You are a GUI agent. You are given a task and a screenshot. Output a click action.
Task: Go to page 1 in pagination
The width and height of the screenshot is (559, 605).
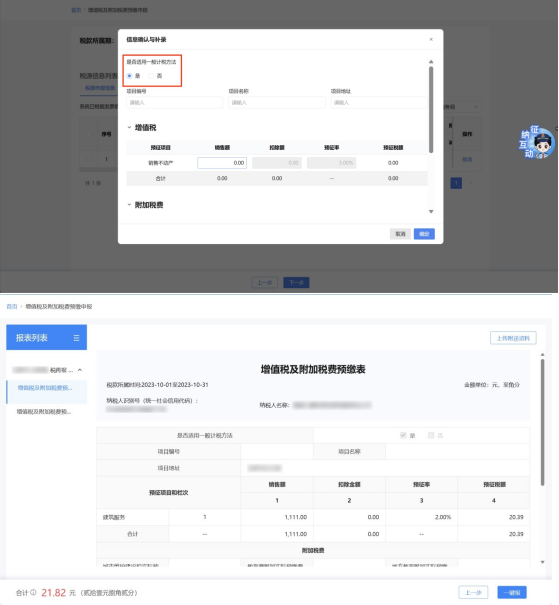456,183
